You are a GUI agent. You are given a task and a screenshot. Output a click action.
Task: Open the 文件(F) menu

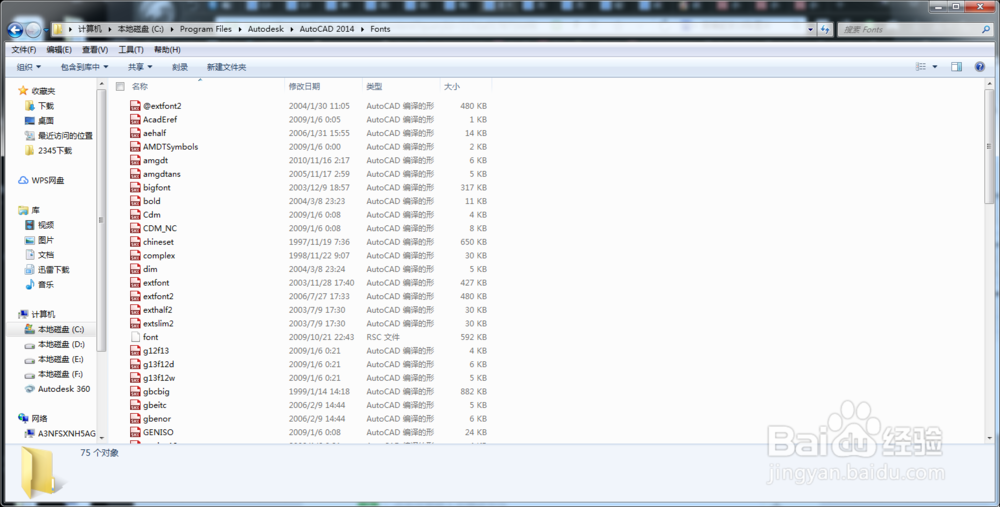tap(24, 50)
